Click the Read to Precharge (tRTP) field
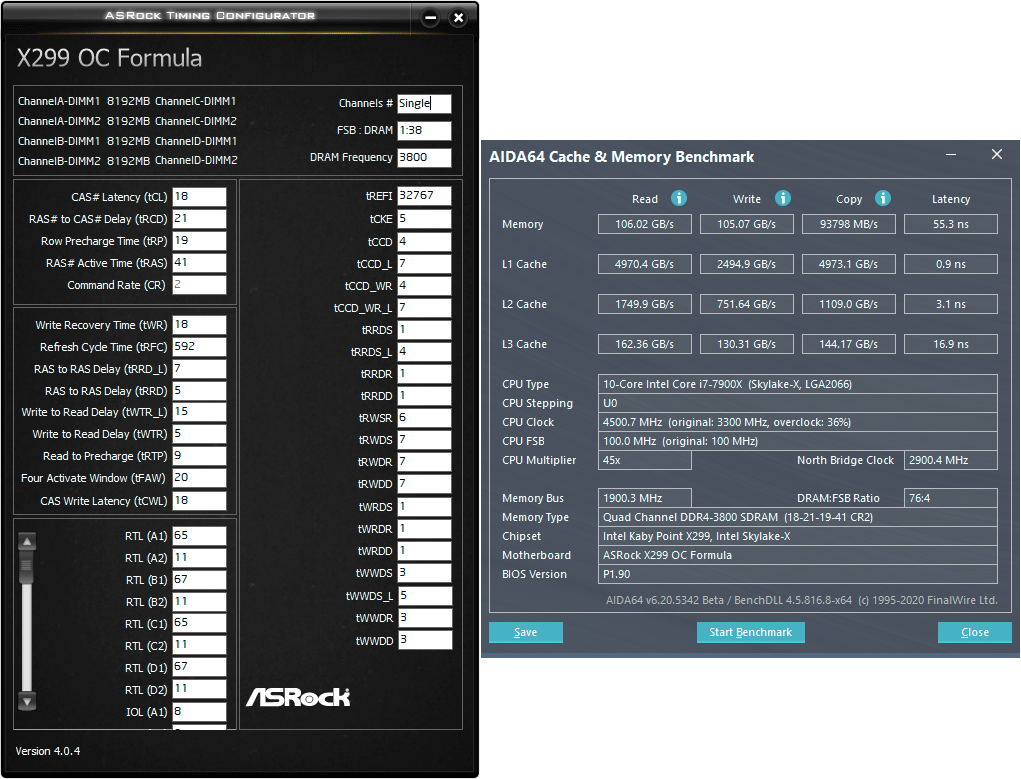This screenshot has width=1021, height=779. pyautogui.click(x=199, y=456)
